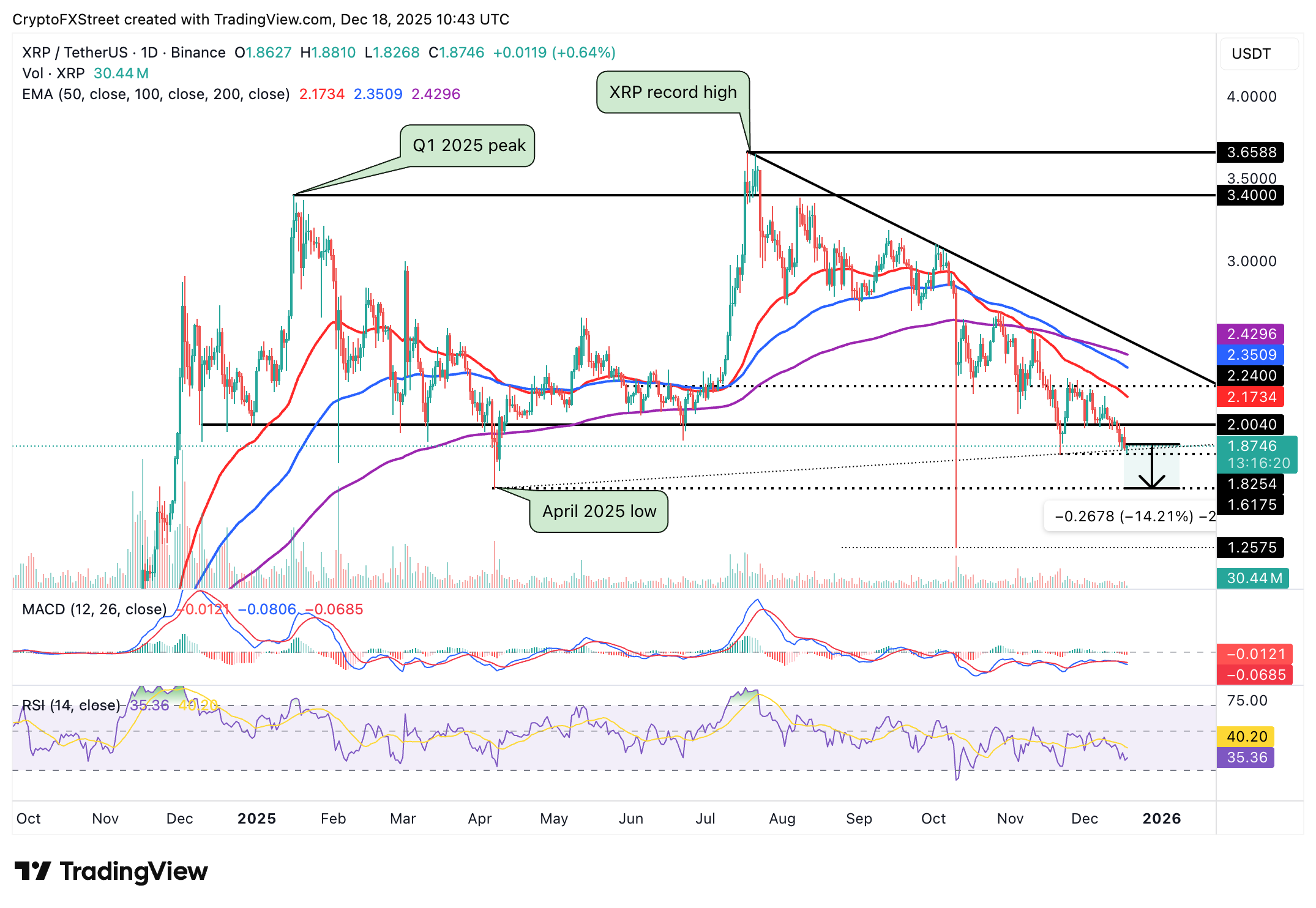Select the 2.0040 support price label

[1251, 425]
